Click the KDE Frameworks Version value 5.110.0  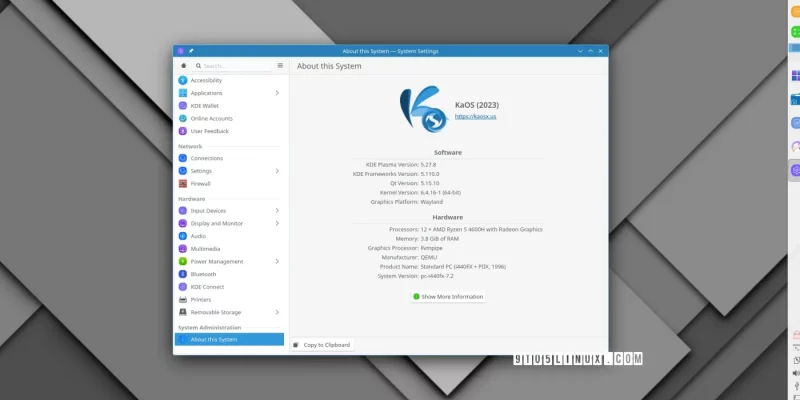tap(430, 174)
